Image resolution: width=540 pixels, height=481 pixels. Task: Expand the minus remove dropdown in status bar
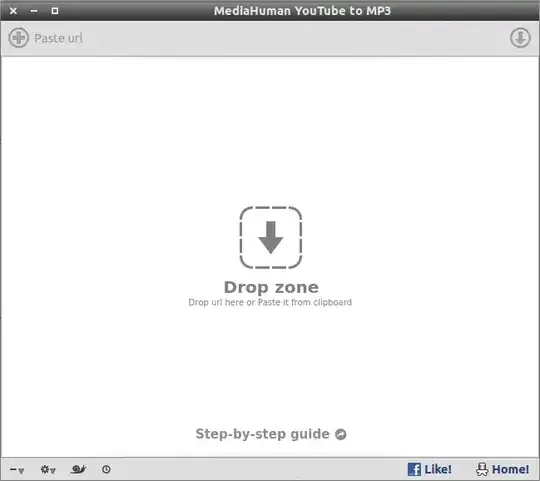[x=17, y=470]
